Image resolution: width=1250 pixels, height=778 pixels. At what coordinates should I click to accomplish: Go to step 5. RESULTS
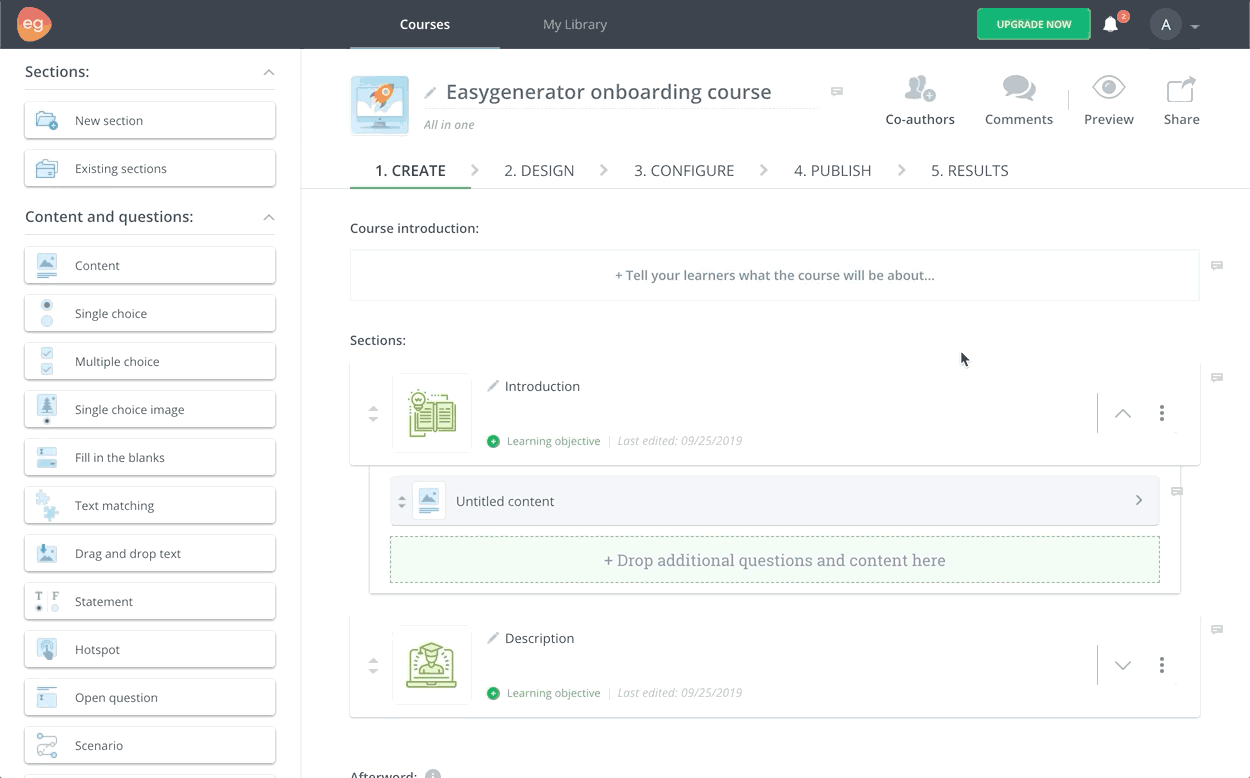(x=970, y=170)
